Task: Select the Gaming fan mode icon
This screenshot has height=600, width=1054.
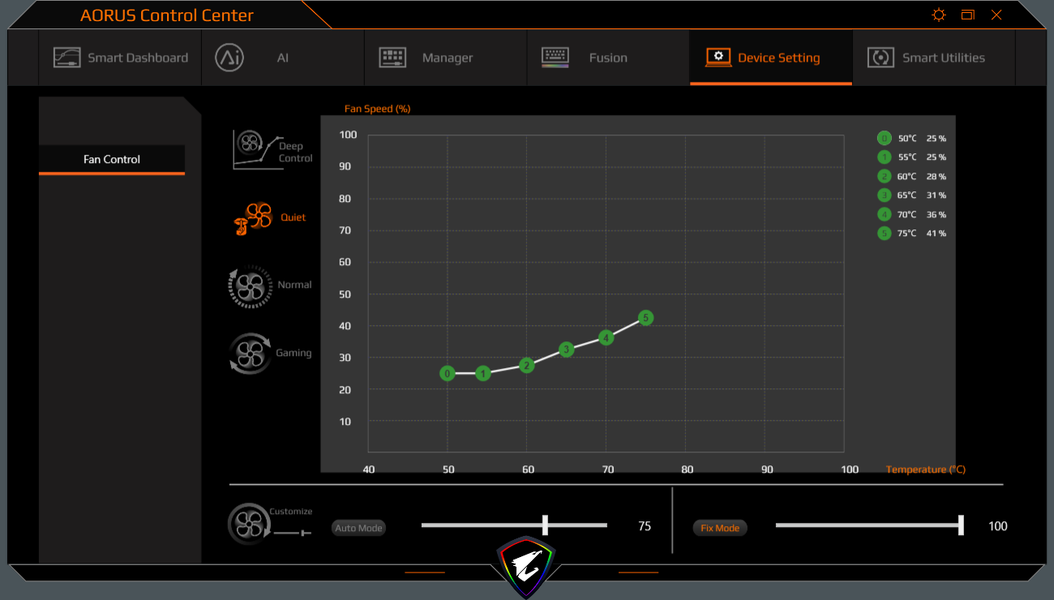Action: click(x=250, y=353)
